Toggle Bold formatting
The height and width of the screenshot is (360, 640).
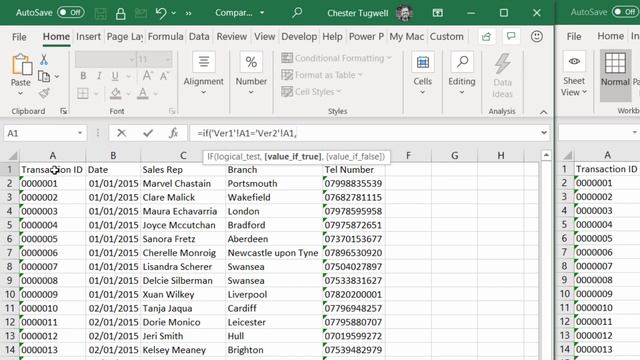(83, 76)
